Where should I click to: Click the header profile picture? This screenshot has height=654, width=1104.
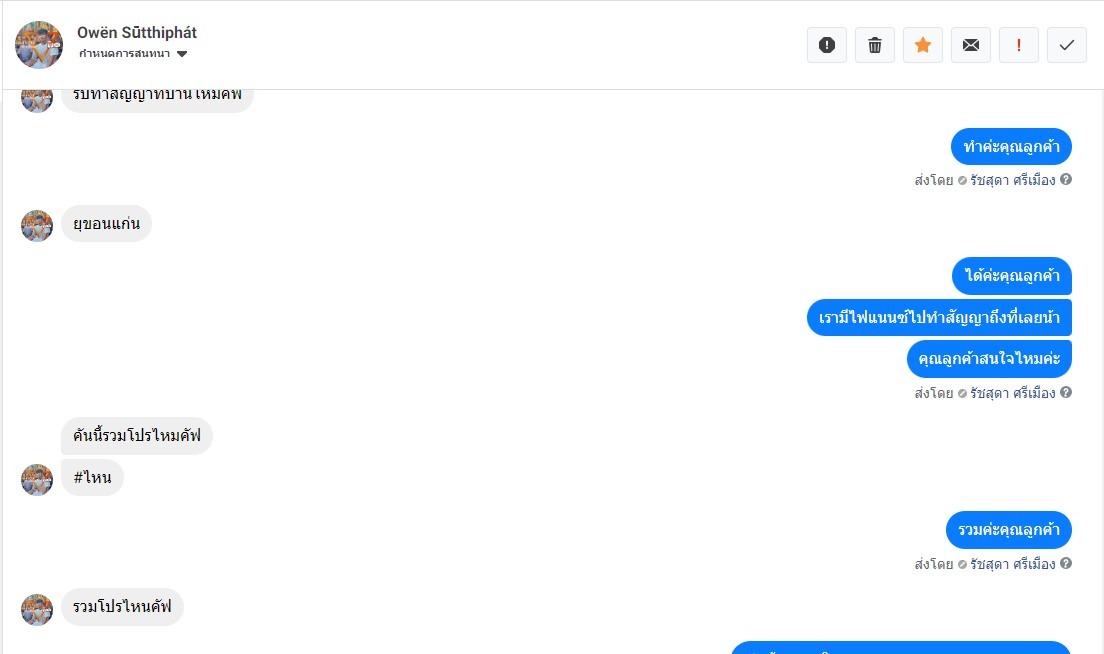click(x=39, y=44)
